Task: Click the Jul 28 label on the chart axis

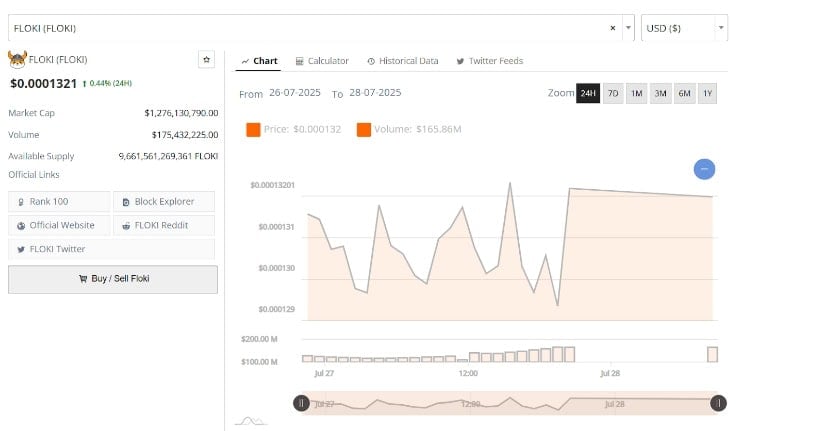Action: pos(610,373)
